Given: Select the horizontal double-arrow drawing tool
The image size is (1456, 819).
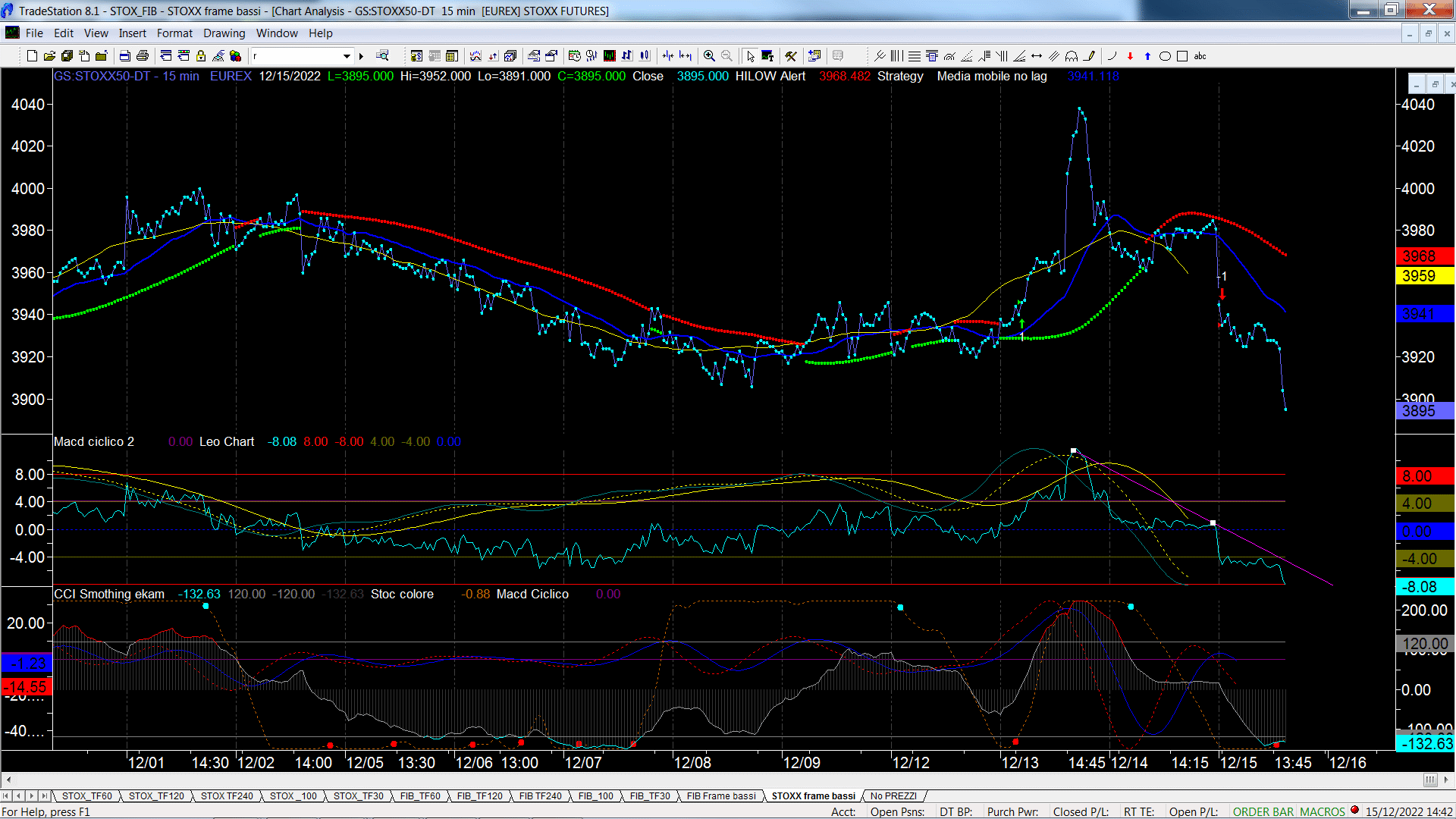Looking at the screenshot, I should tap(1037, 56).
